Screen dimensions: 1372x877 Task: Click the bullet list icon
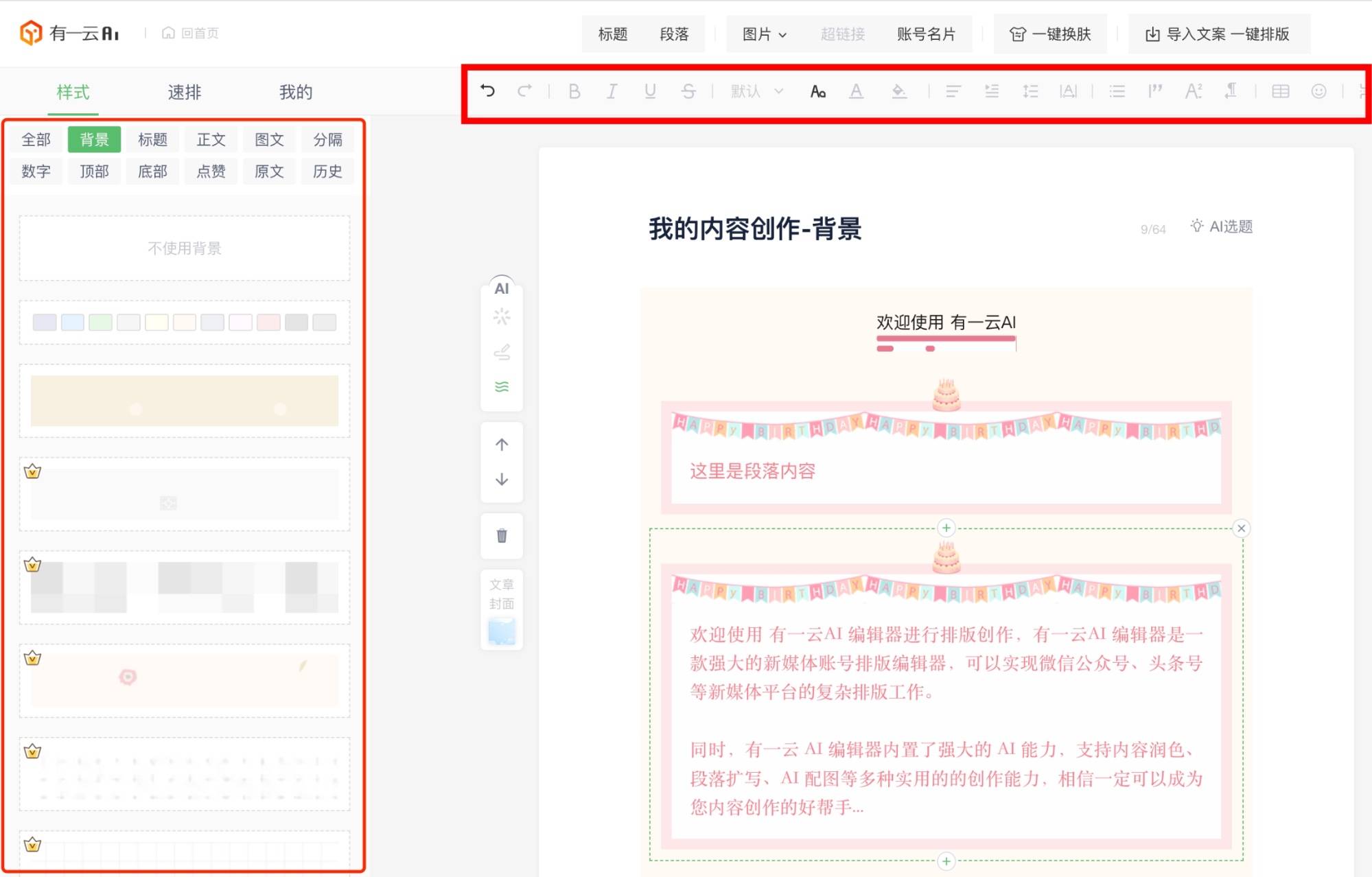pyautogui.click(x=1117, y=91)
